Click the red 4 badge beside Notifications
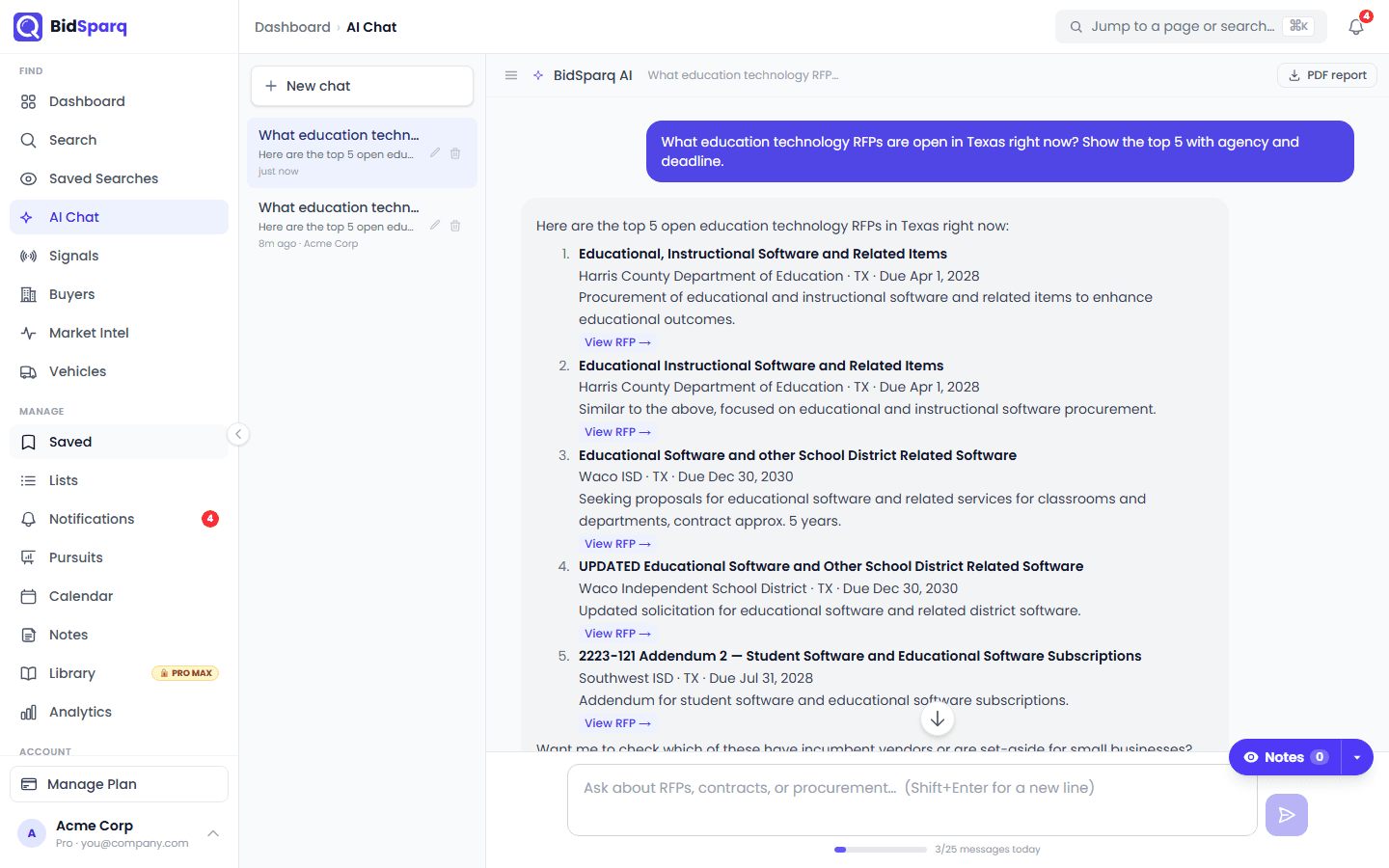1389x868 pixels. 210,519
